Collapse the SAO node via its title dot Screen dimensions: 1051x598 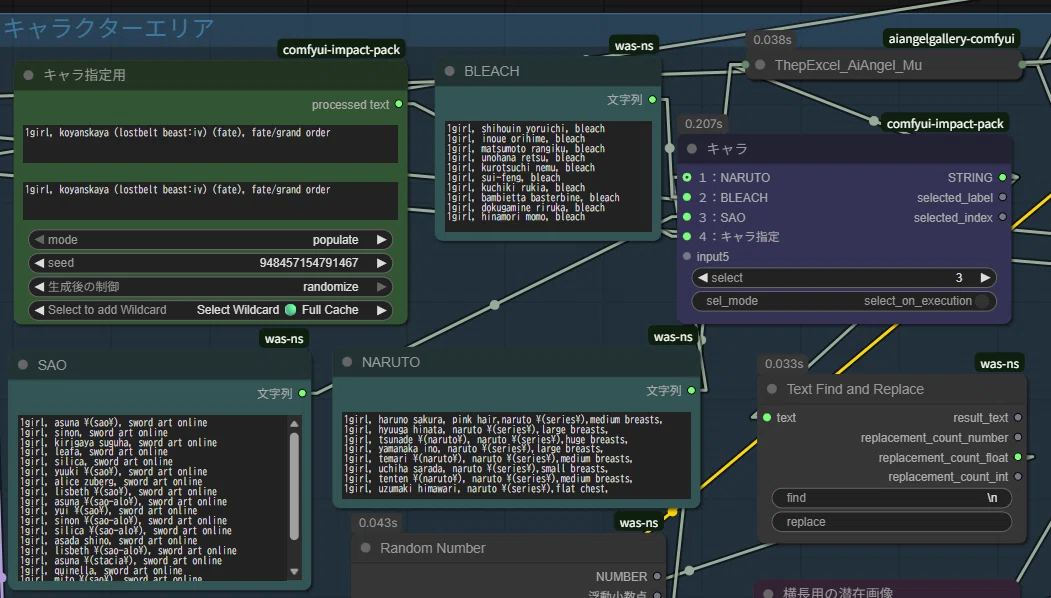23,365
